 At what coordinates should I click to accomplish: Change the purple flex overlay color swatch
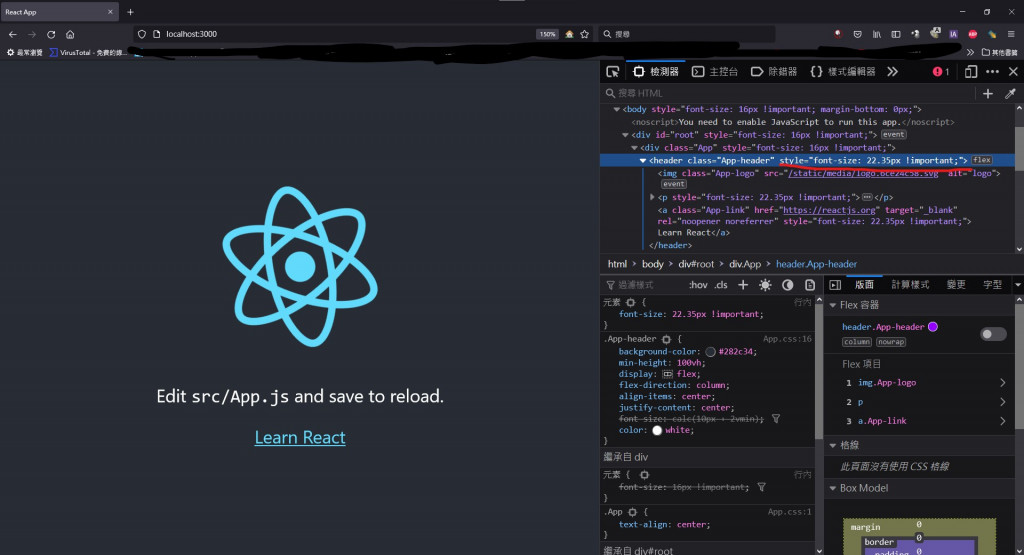click(x=933, y=327)
